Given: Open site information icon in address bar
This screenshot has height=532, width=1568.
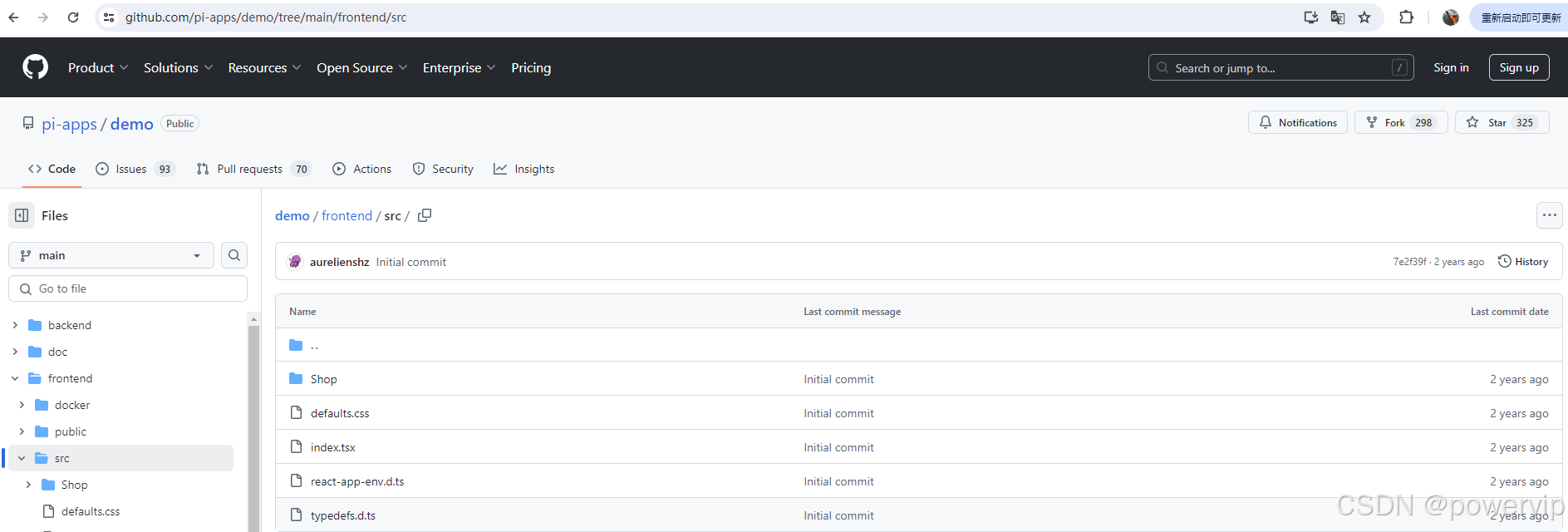Looking at the screenshot, I should click(x=109, y=17).
